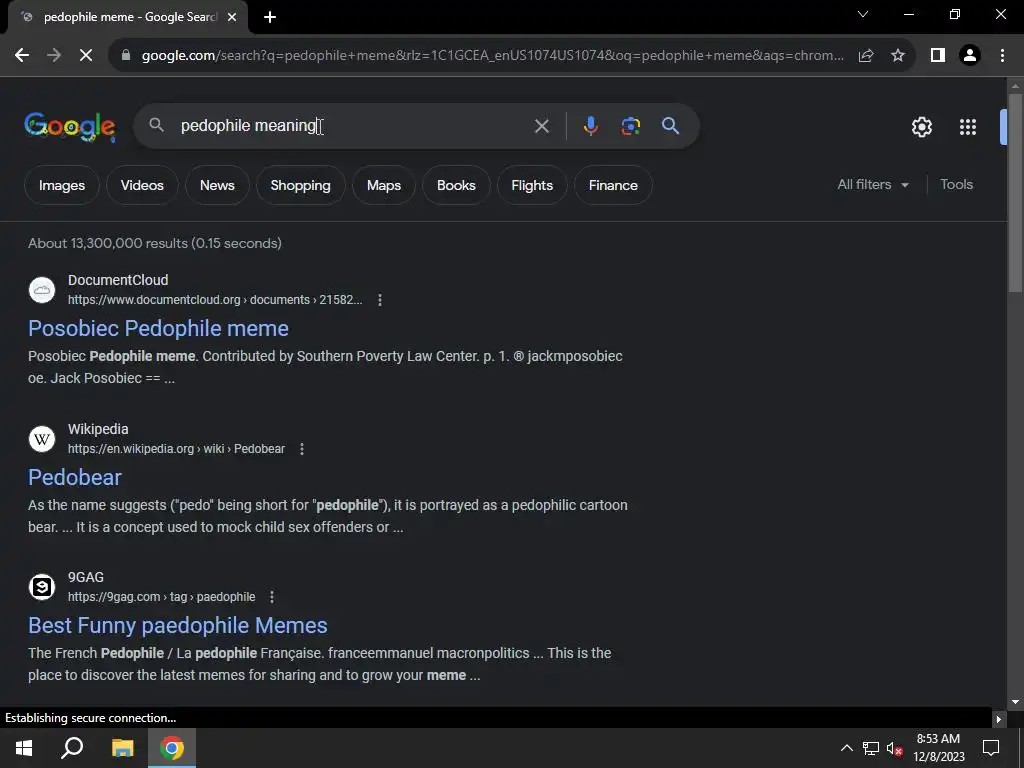Switch to Maps results

384,185
